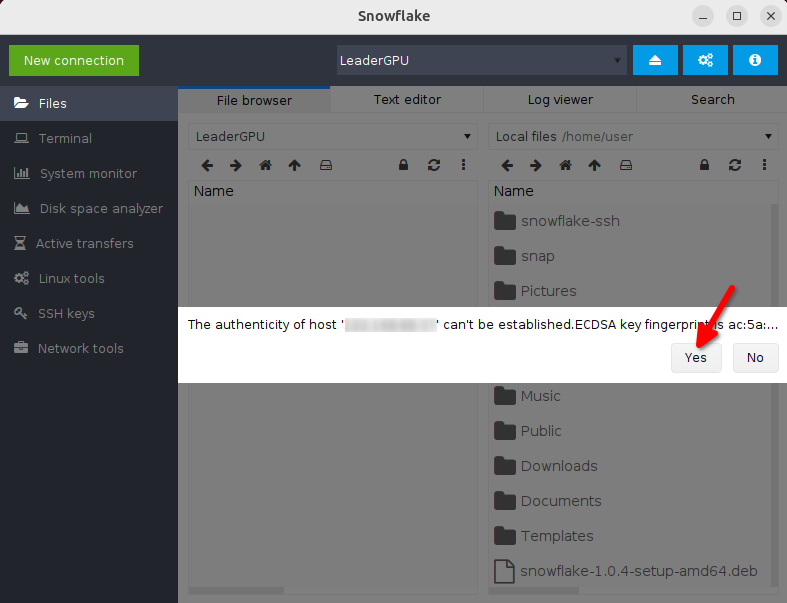Image resolution: width=787 pixels, height=603 pixels.
Task: Select the Templates folder
Action: point(632,536)
